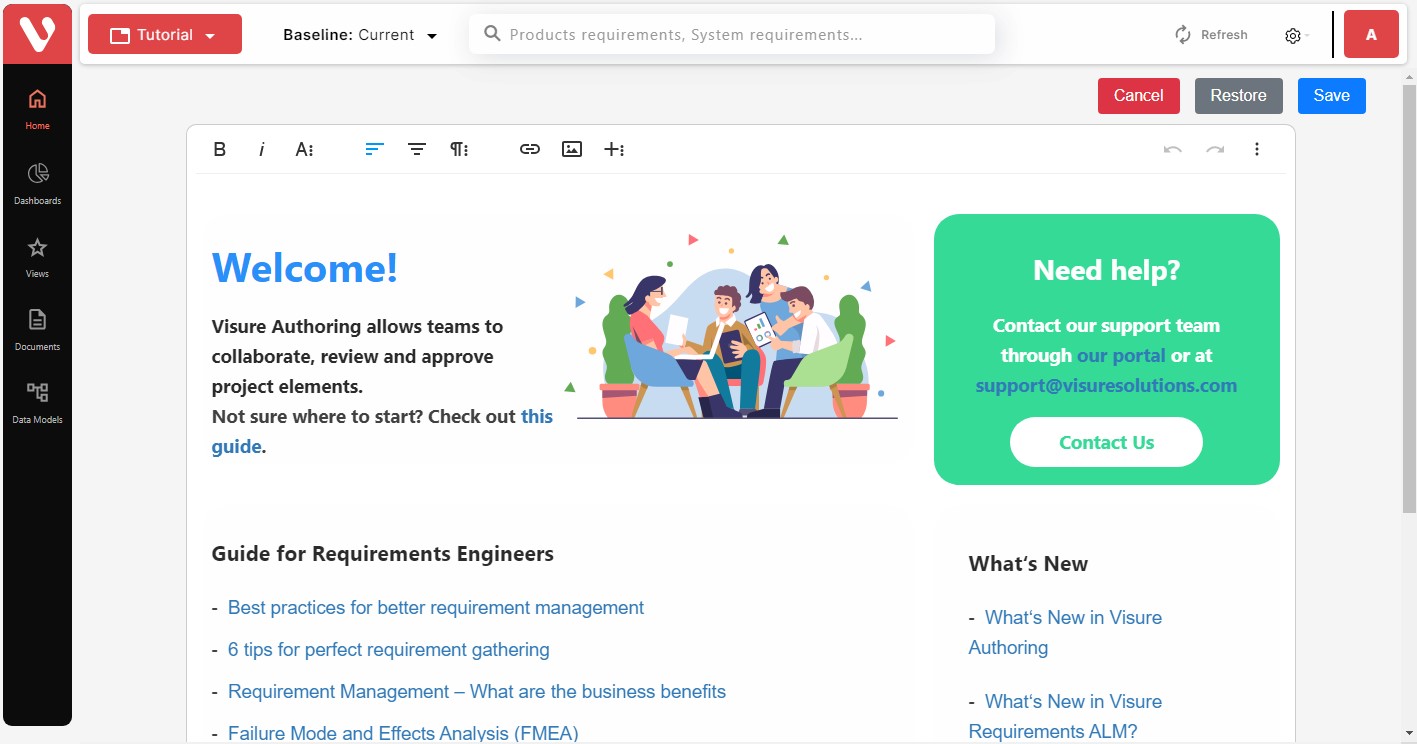Click the search magnifier icon
1417x744 pixels.
[492, 34]
